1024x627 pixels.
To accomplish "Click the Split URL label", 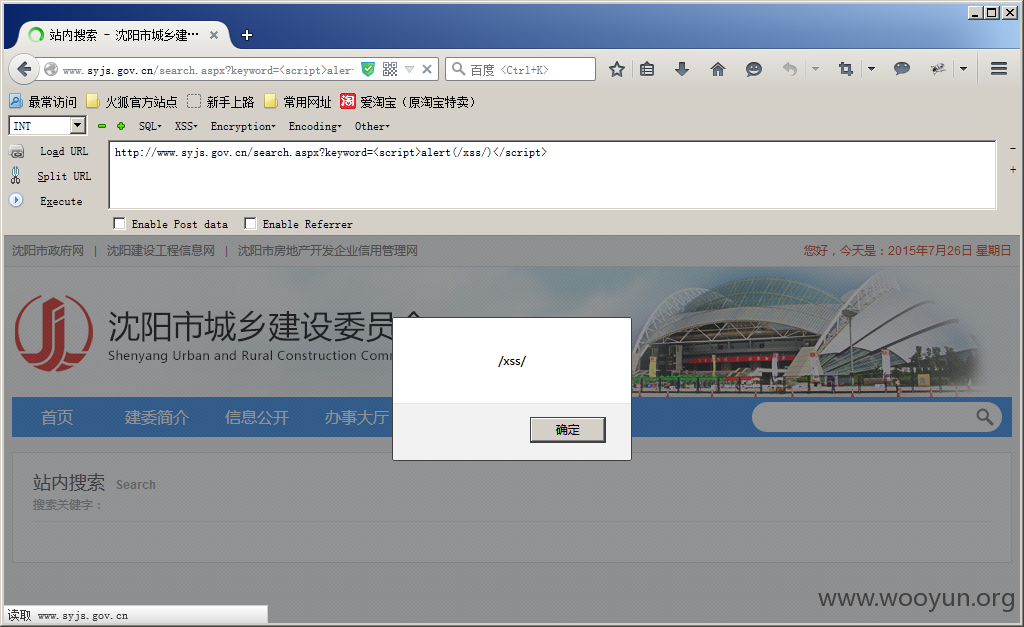I will [64, 176].
